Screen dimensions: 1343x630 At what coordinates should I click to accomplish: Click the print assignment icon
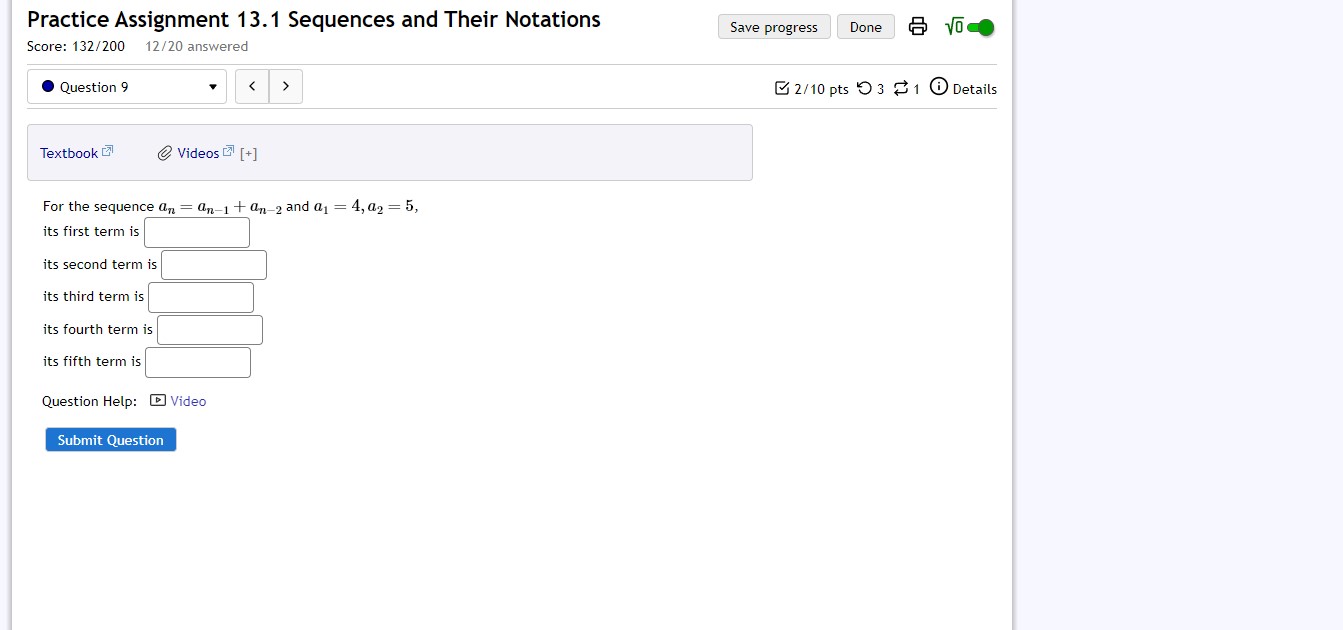pos(917,26)
